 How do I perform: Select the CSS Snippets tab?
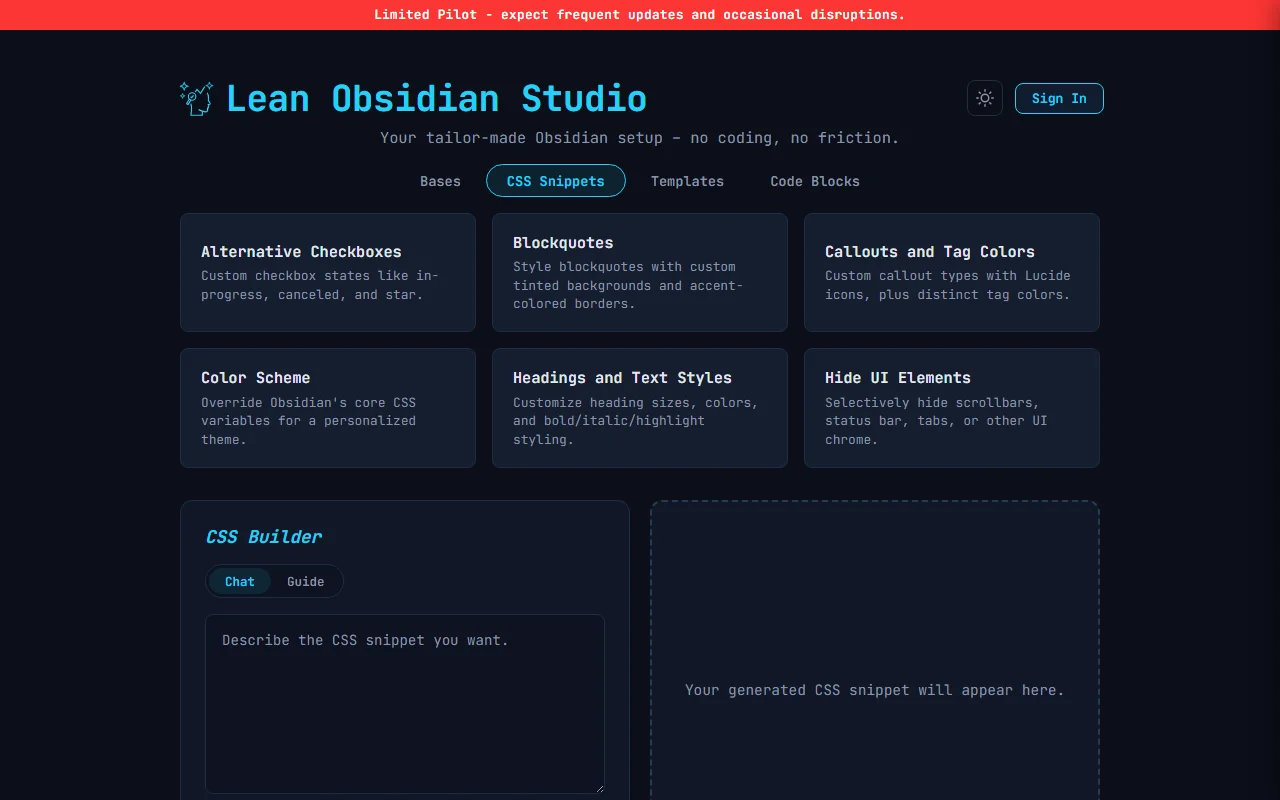coord(555,181)
